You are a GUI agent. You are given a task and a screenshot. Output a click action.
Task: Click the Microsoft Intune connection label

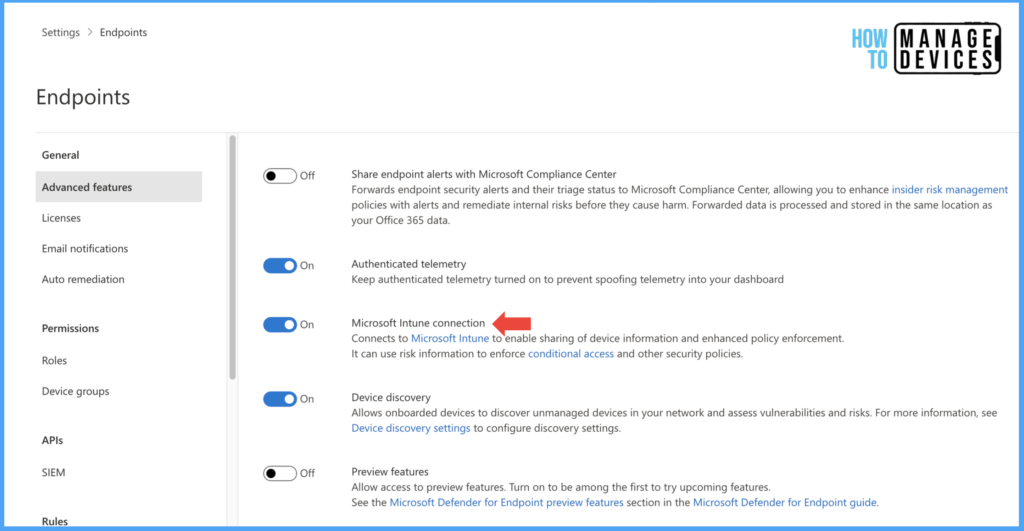coord(418,323)
